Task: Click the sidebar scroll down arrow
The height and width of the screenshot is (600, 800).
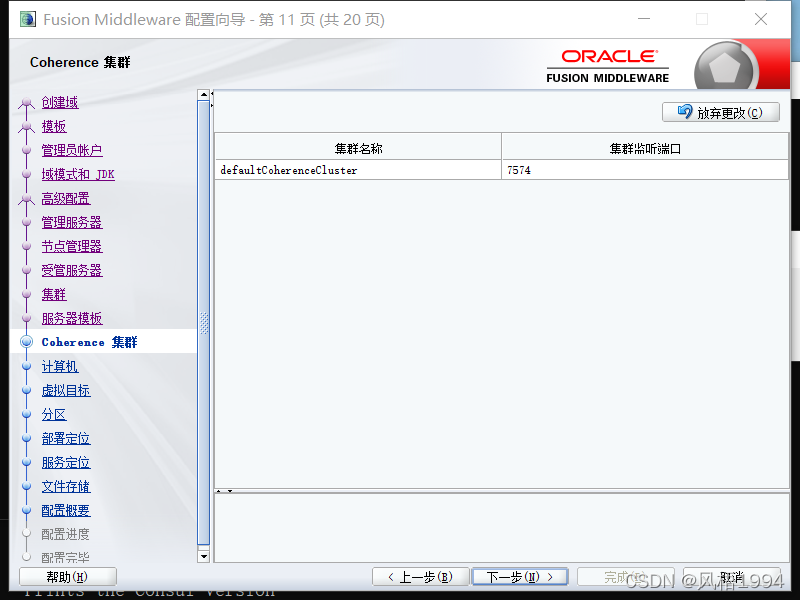Action: pyautogui.click(x=204, y=556)
